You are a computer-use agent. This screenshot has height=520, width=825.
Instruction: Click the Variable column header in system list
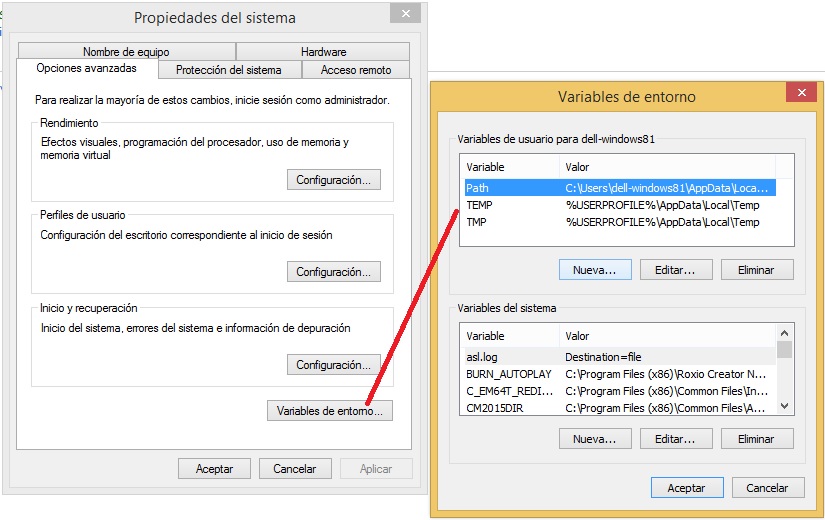click(x=508, y=336)
